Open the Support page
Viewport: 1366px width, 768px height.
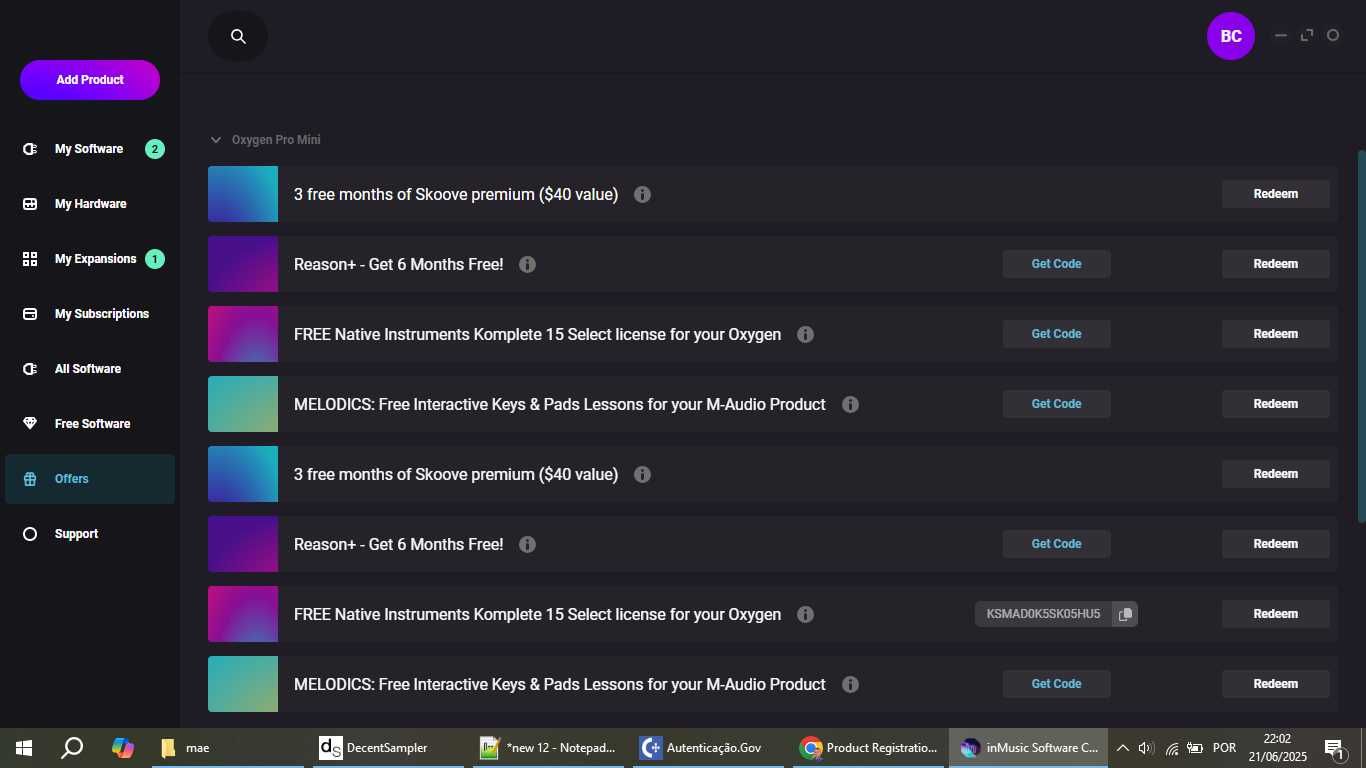pos(90,534)
